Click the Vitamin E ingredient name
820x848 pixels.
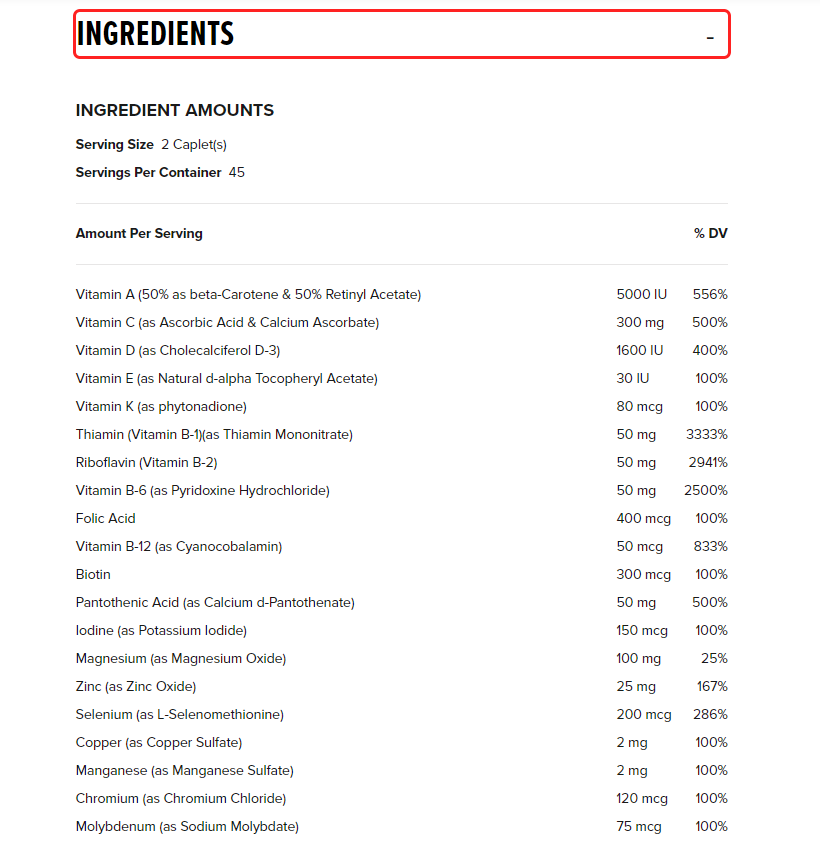pos(226,379)
